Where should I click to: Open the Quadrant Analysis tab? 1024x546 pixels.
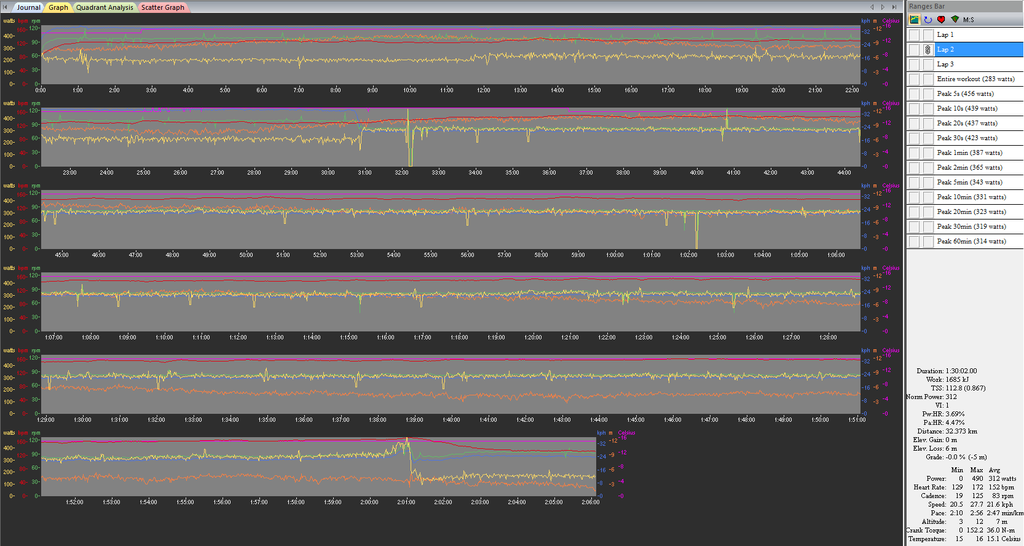tap(105, 7)
